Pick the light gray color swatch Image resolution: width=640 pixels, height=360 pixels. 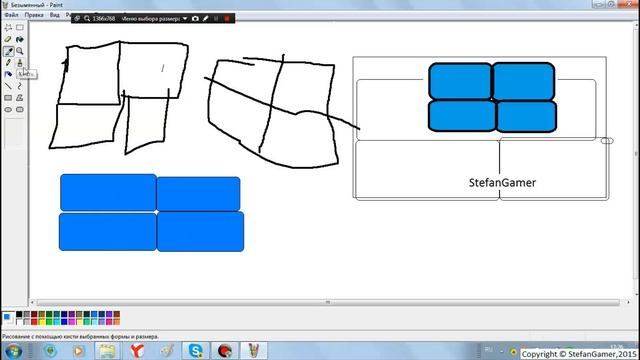[x=27, y=322]
